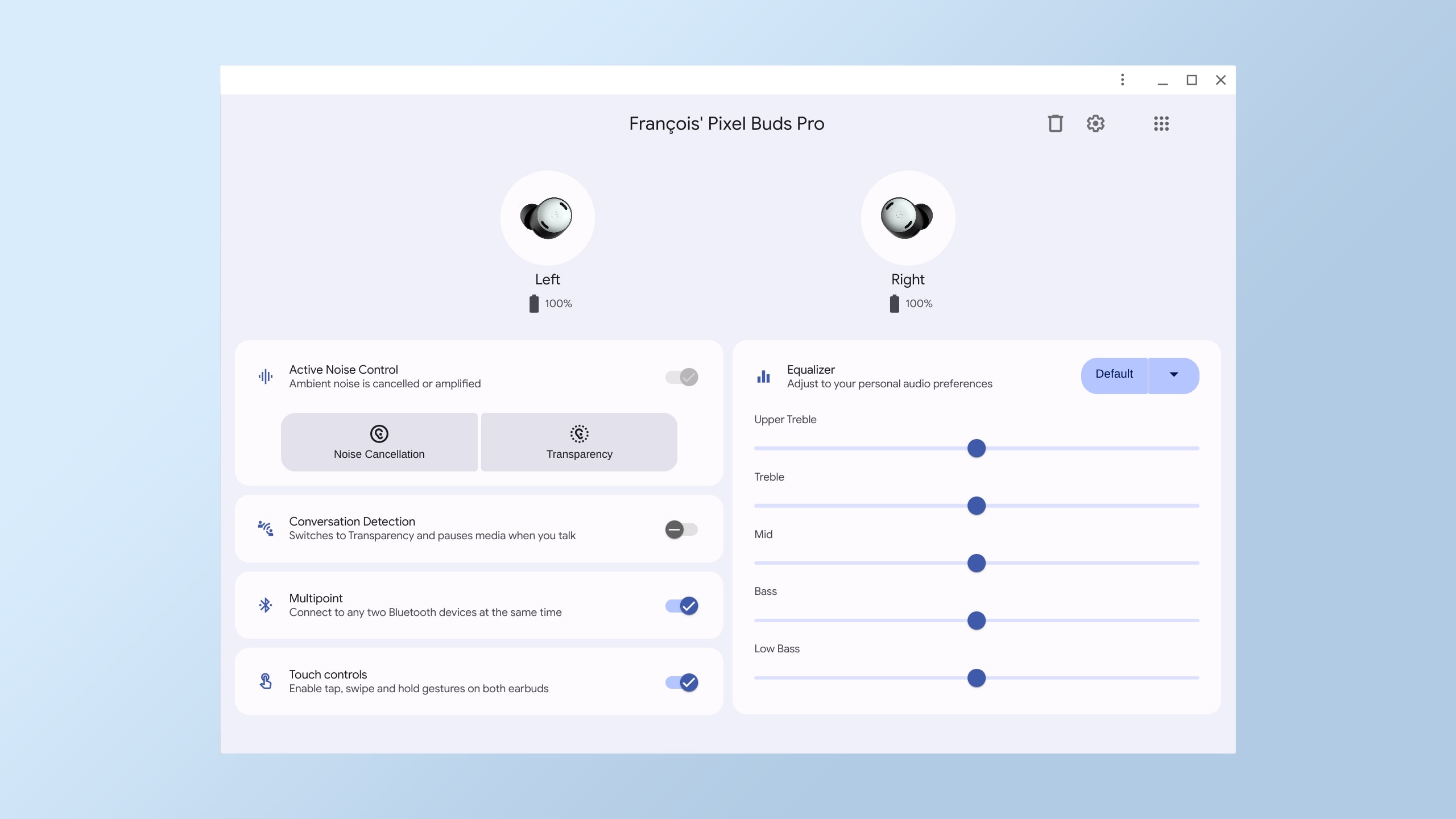The image size is (1456, 819).
Task: Click the Right earbud thumbnail
Action: click(907, 217)
